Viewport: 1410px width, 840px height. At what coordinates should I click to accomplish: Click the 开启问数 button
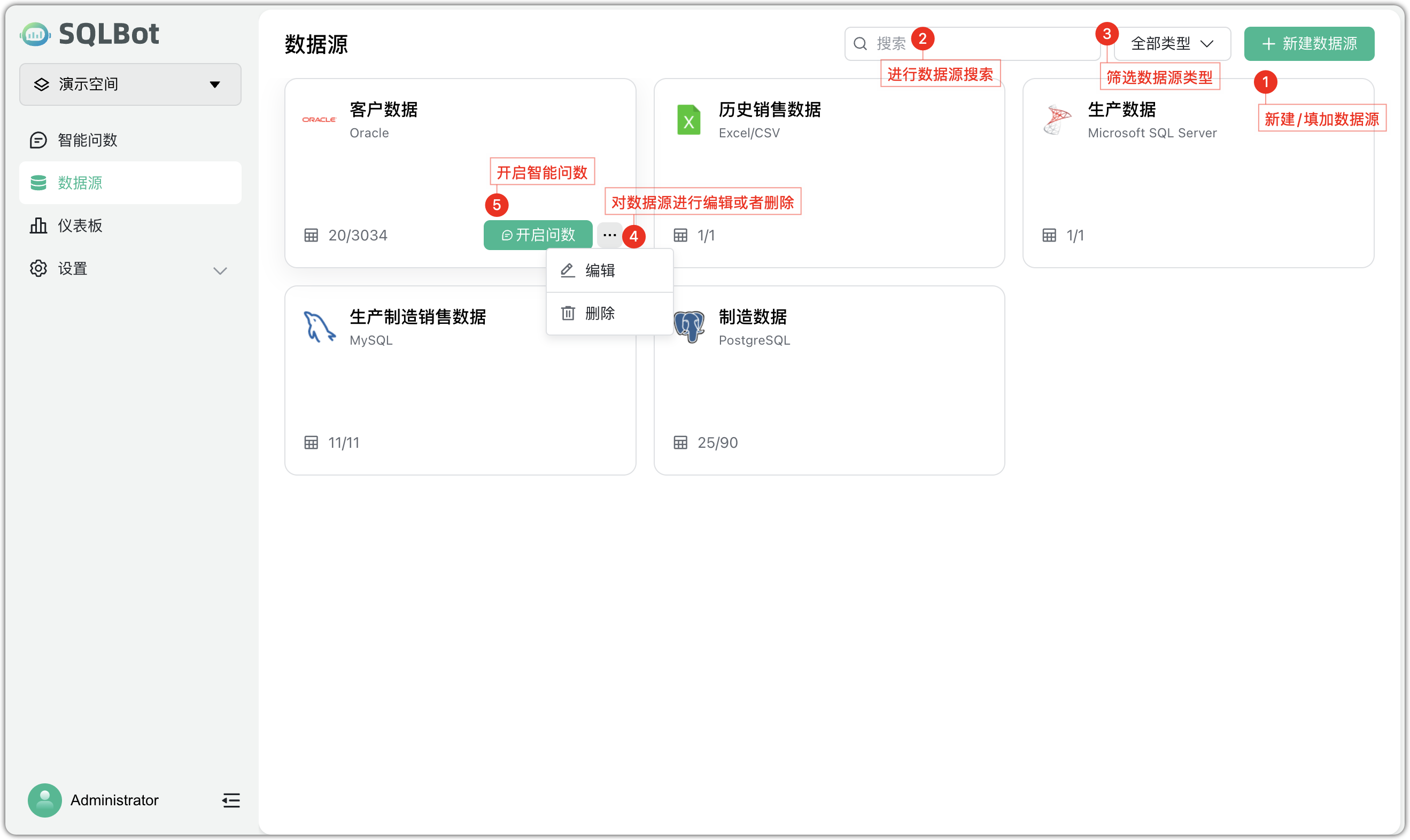(x=538, y=235)
